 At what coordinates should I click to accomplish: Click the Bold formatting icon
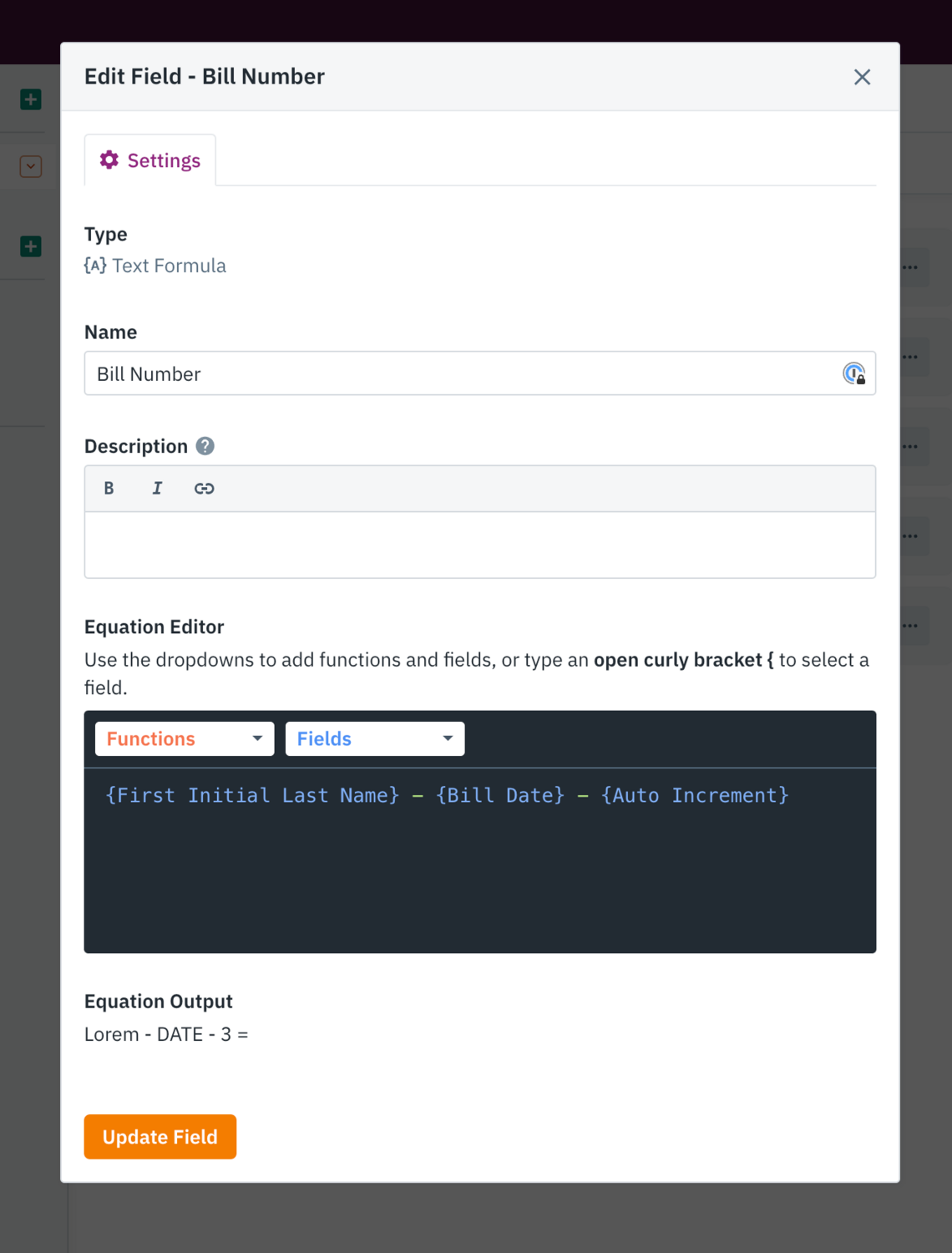(x=109, y=489)
